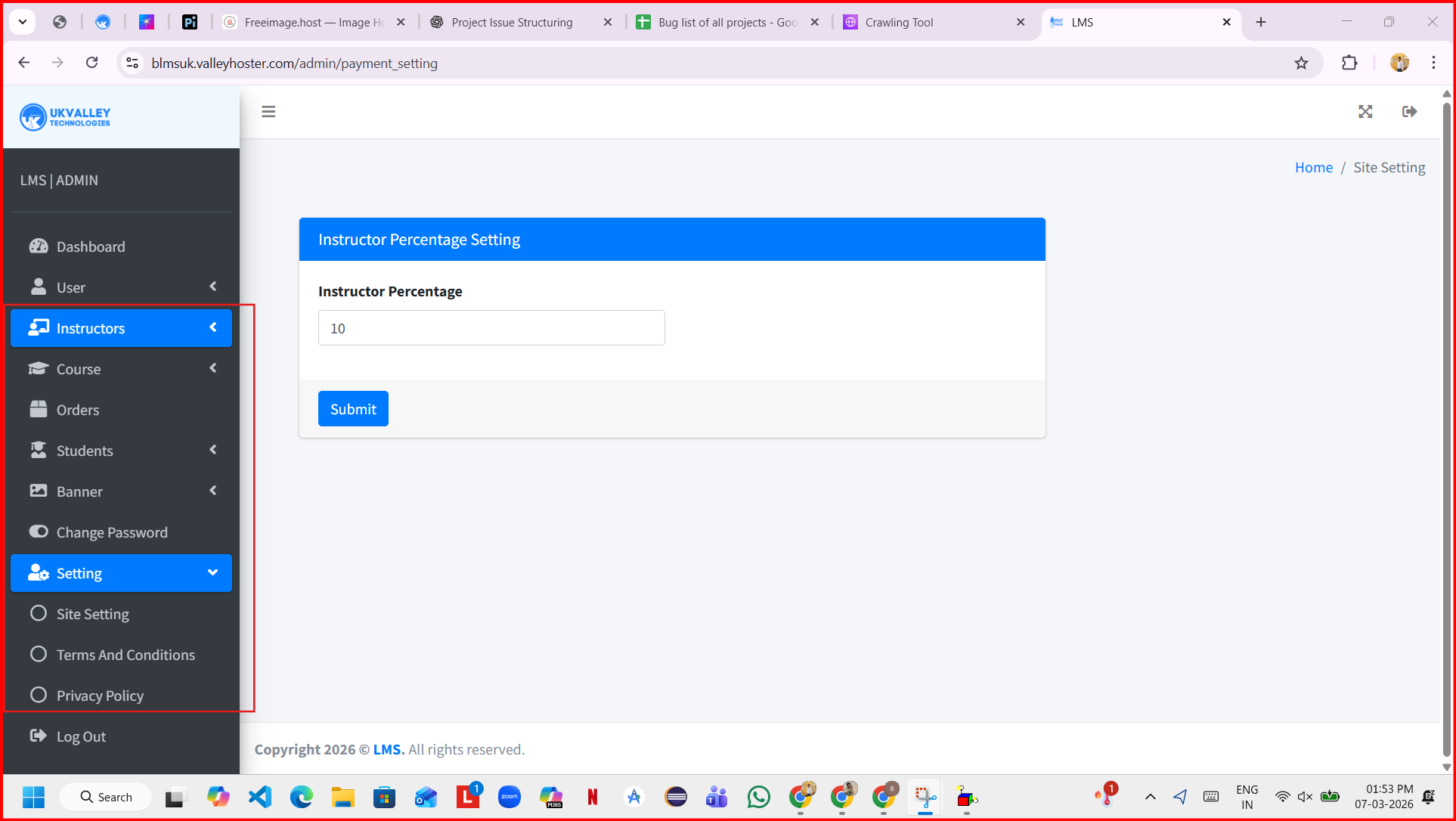Expand the User submenu chevron

213,287
